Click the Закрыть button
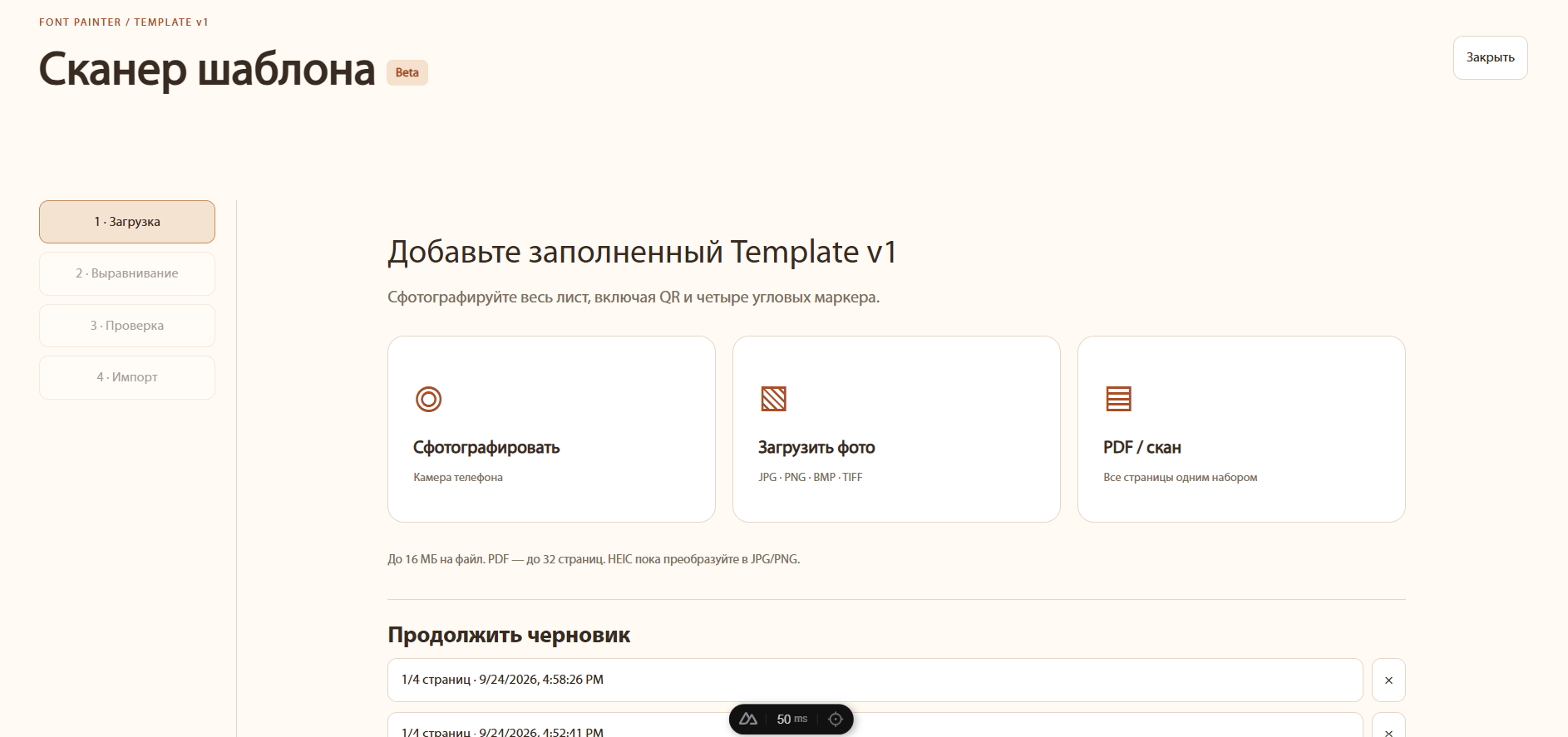This screenshot has width=1568, height=737. click(x=1490, y=57)
